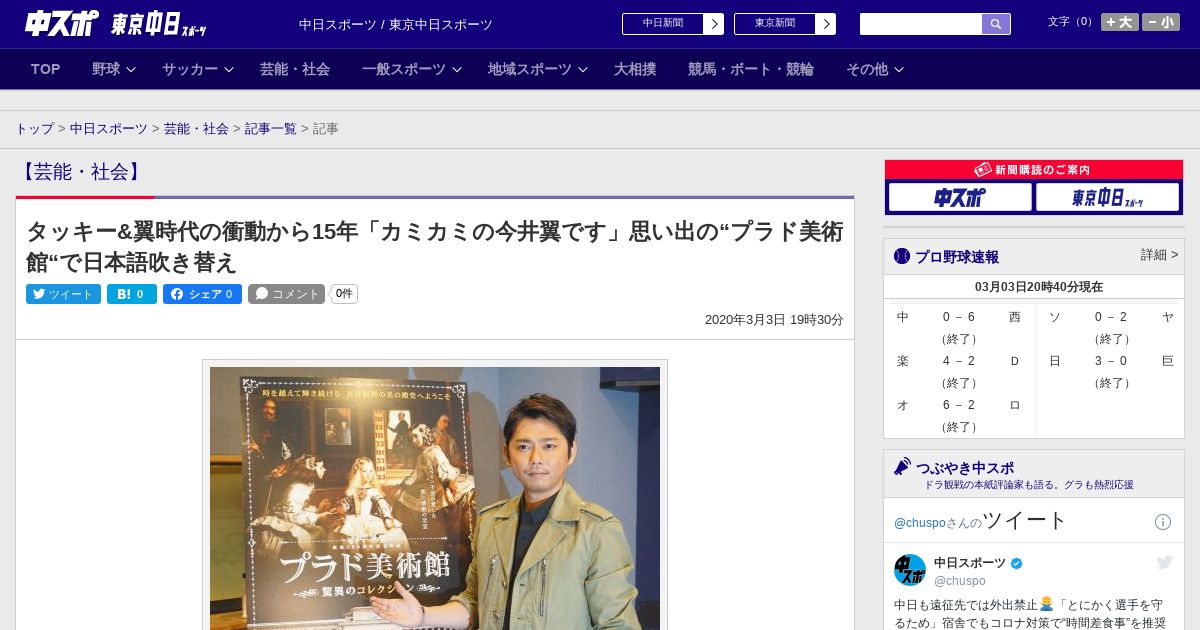Click the date 2020年3月3日 19時30分

(774, 320)
